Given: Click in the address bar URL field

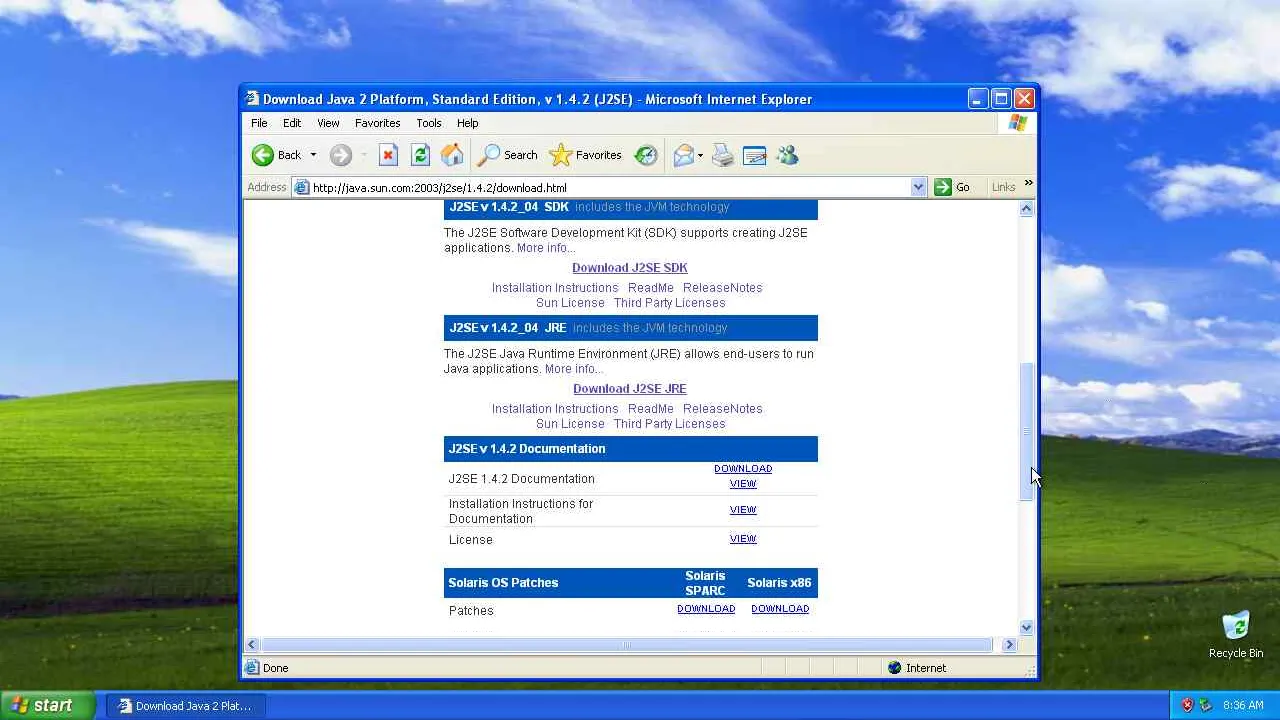Looking at the screenshot, I should point(610,187).
